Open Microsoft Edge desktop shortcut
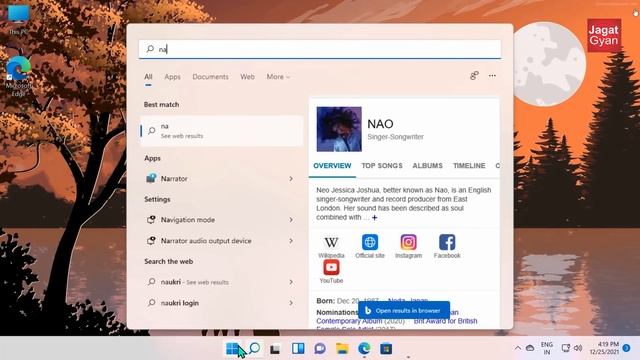 [18, 76]
